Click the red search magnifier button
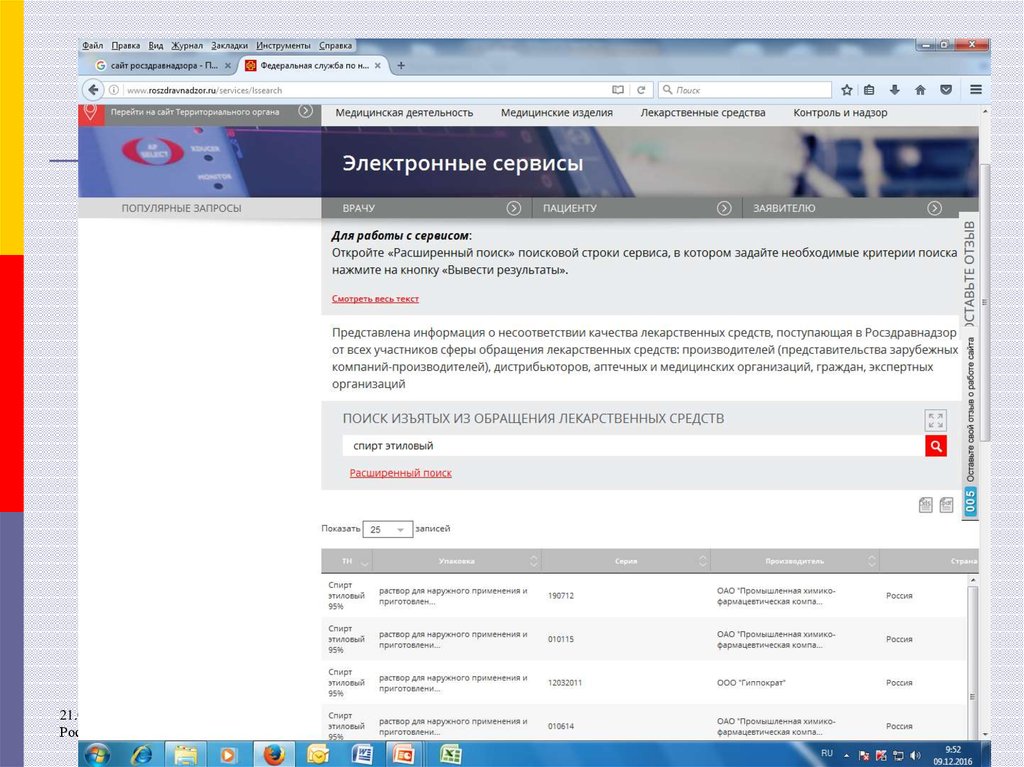The height and width of the screenshot is (767, 1024). tap(935, 446)
